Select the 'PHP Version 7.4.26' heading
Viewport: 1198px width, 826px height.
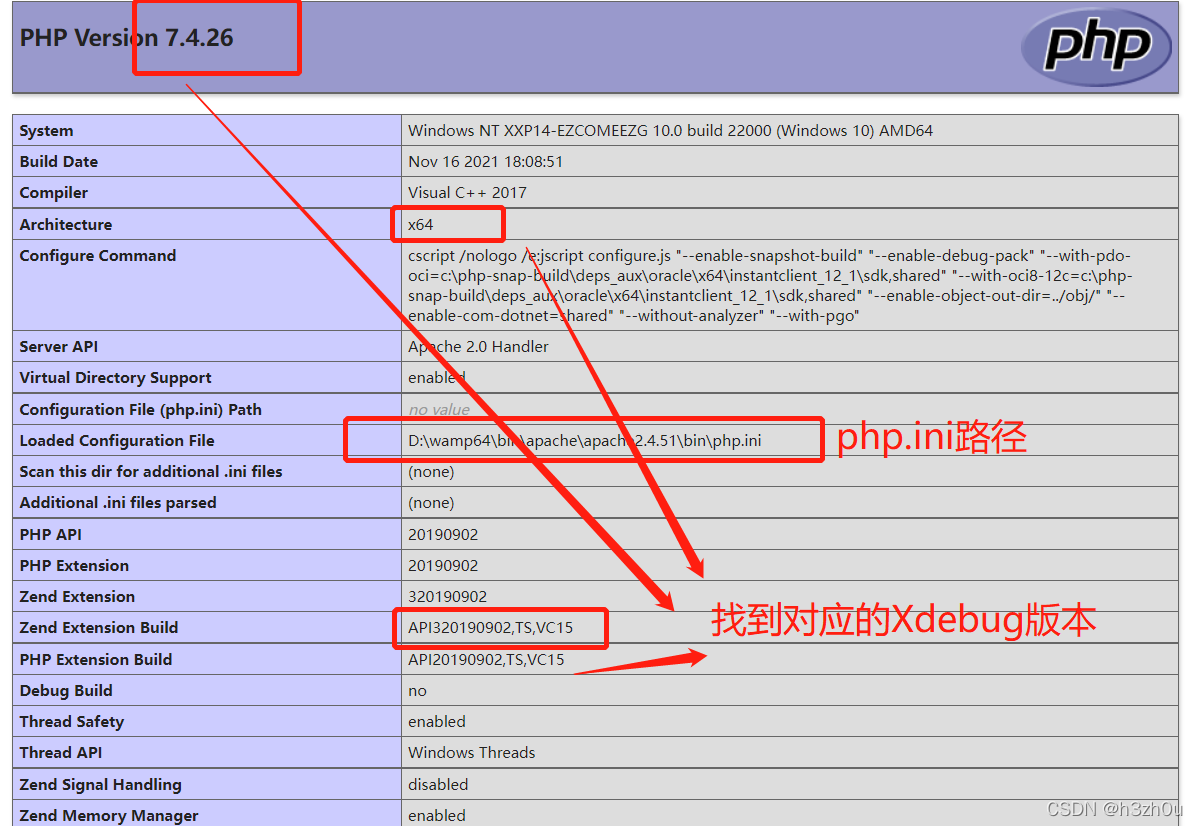pyautogui.click(x=126, y=37)
